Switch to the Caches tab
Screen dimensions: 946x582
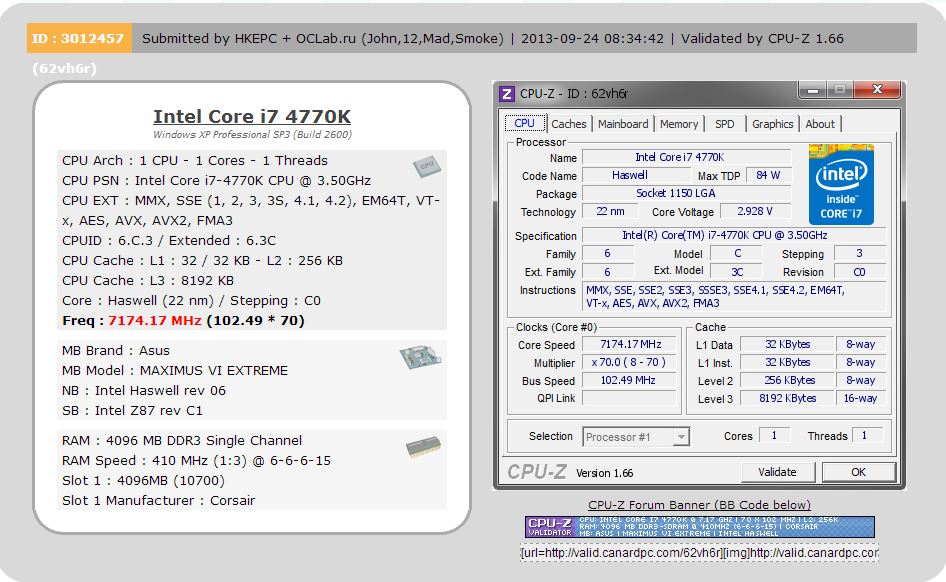pos(568,124)
